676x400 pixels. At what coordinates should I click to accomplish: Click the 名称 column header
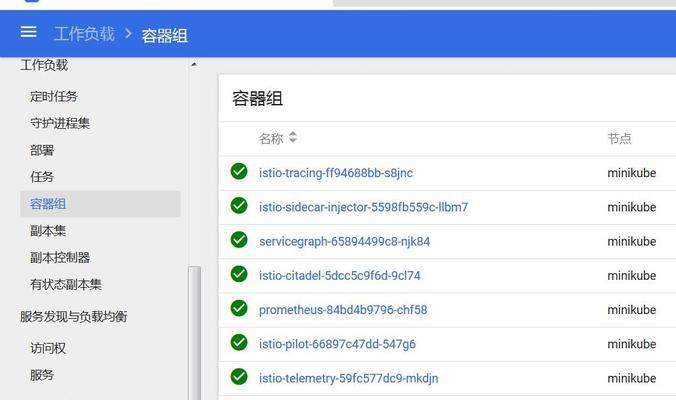(x=271, y=138)
